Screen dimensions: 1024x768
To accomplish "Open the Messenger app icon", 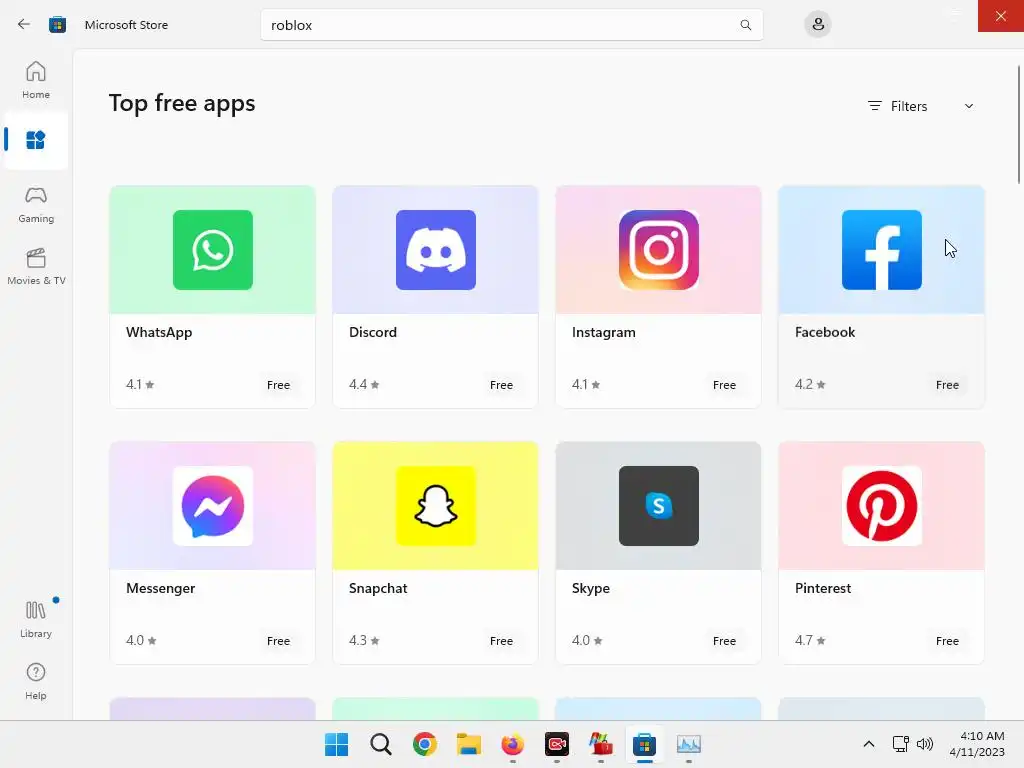I will pos(213,505).
